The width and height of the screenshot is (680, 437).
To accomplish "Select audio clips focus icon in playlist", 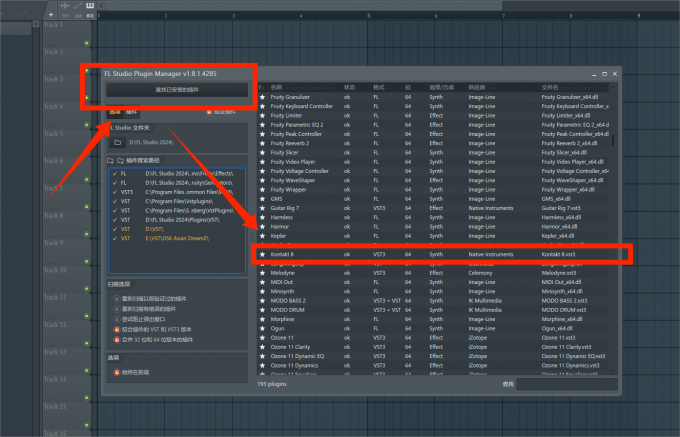I will coord(65,6).
